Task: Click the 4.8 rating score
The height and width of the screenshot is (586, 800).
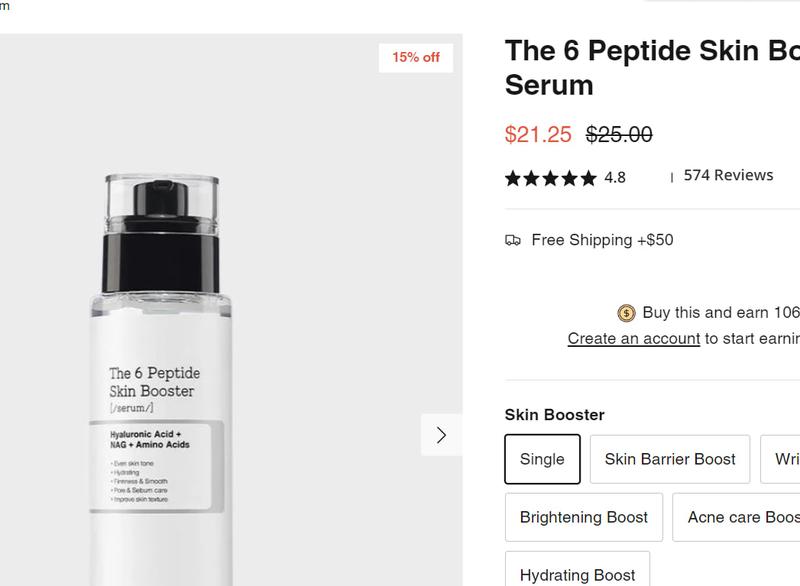Action: click(615, 178)
